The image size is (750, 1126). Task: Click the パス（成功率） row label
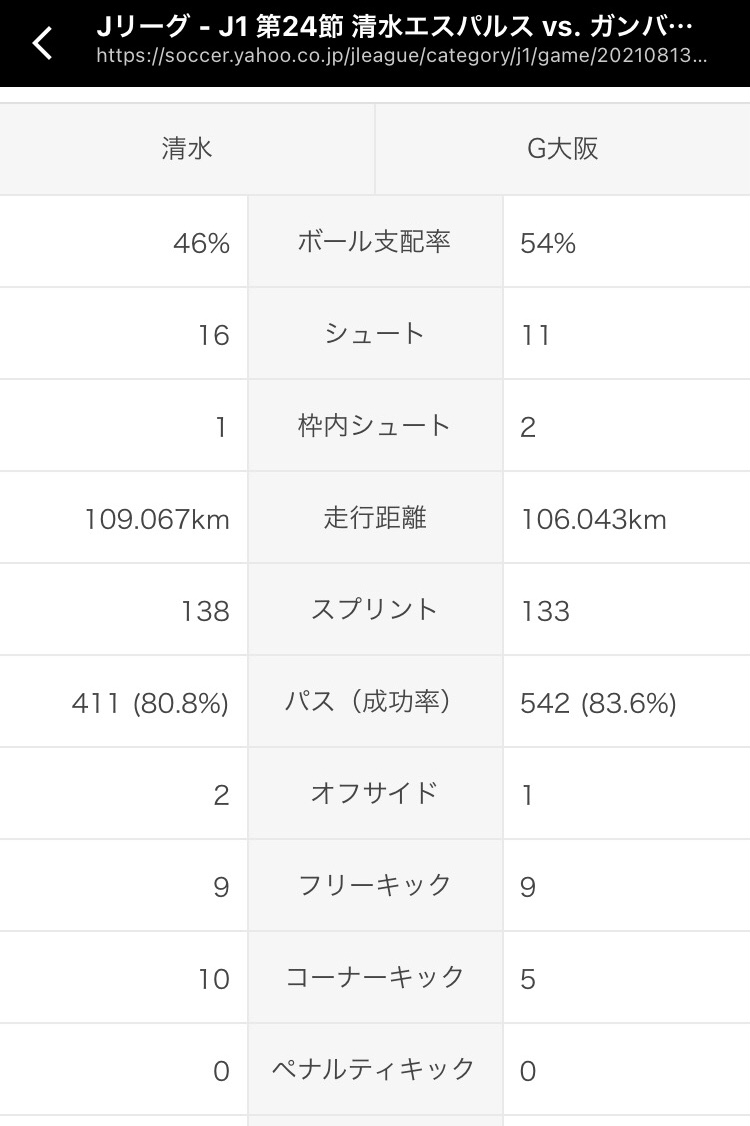(x=375, y=702)
